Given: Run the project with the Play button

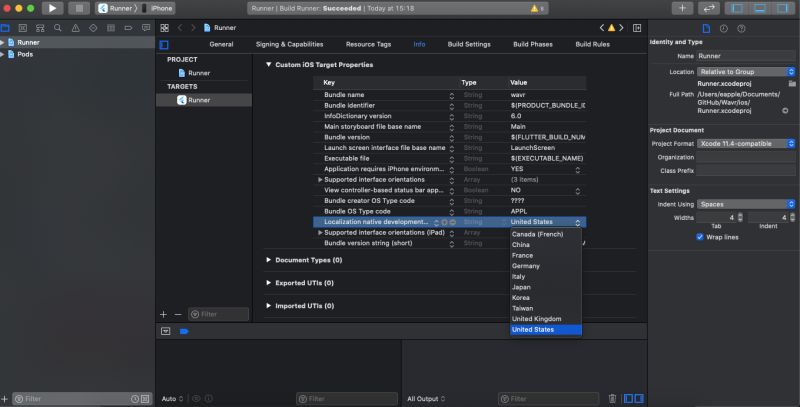Looking at the screenshot, I should click(x=52, y=8).
